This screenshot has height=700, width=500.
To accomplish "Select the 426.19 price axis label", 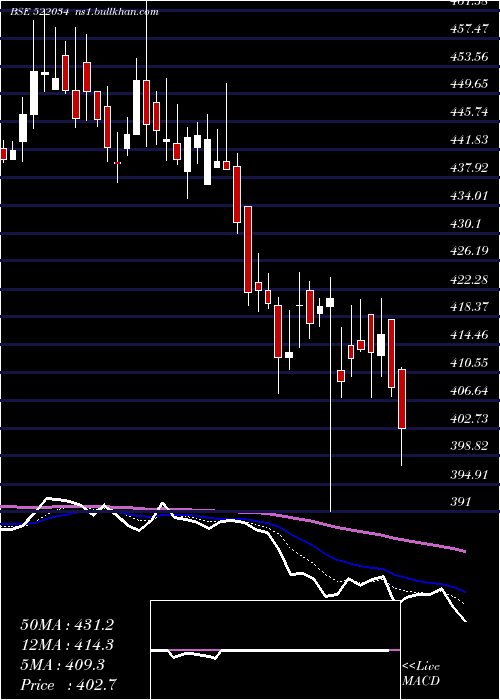I will [469, 252].
